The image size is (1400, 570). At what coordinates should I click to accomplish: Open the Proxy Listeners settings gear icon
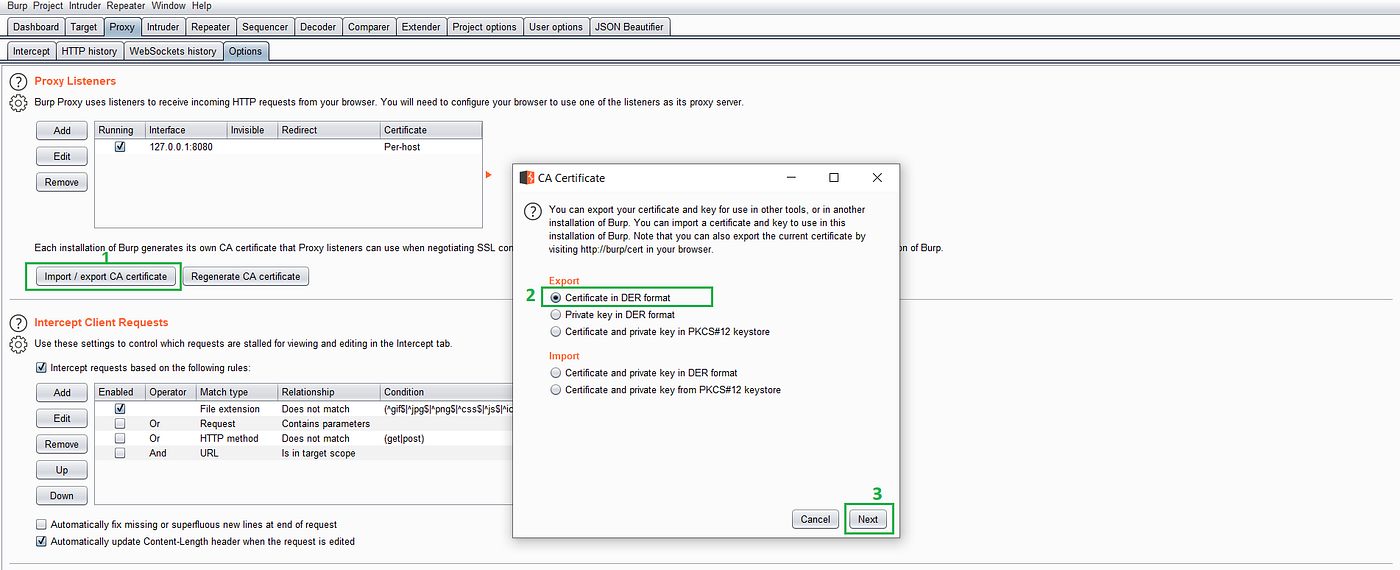coord(18,103)
